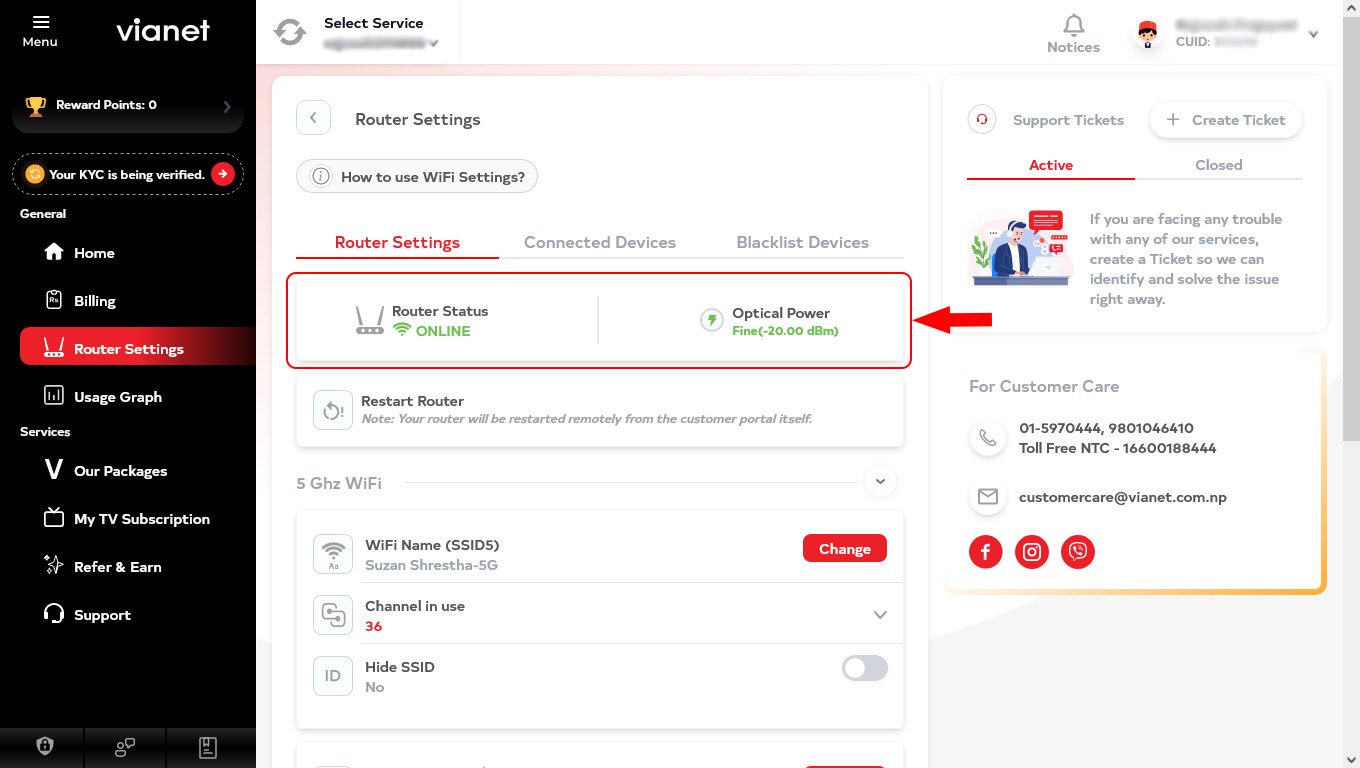Click the back arrow in Router Settings
Viewport: 1360px width, 768px height.
pos(313,118)
